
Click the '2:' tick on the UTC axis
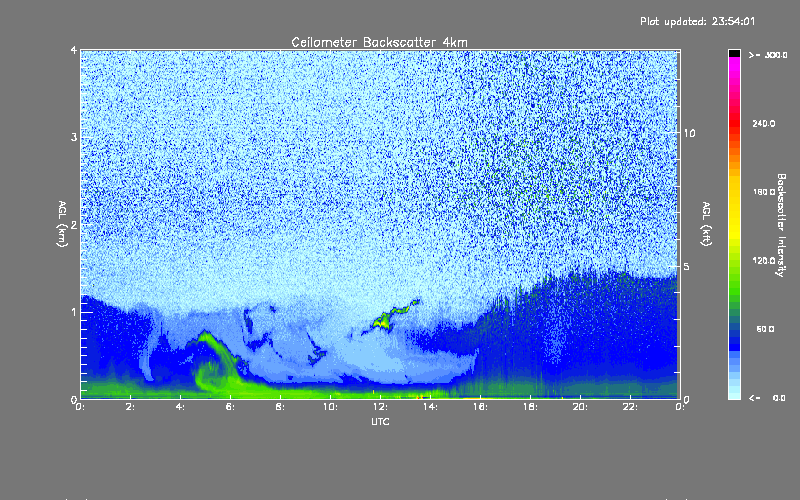click(x=131, y=407)
